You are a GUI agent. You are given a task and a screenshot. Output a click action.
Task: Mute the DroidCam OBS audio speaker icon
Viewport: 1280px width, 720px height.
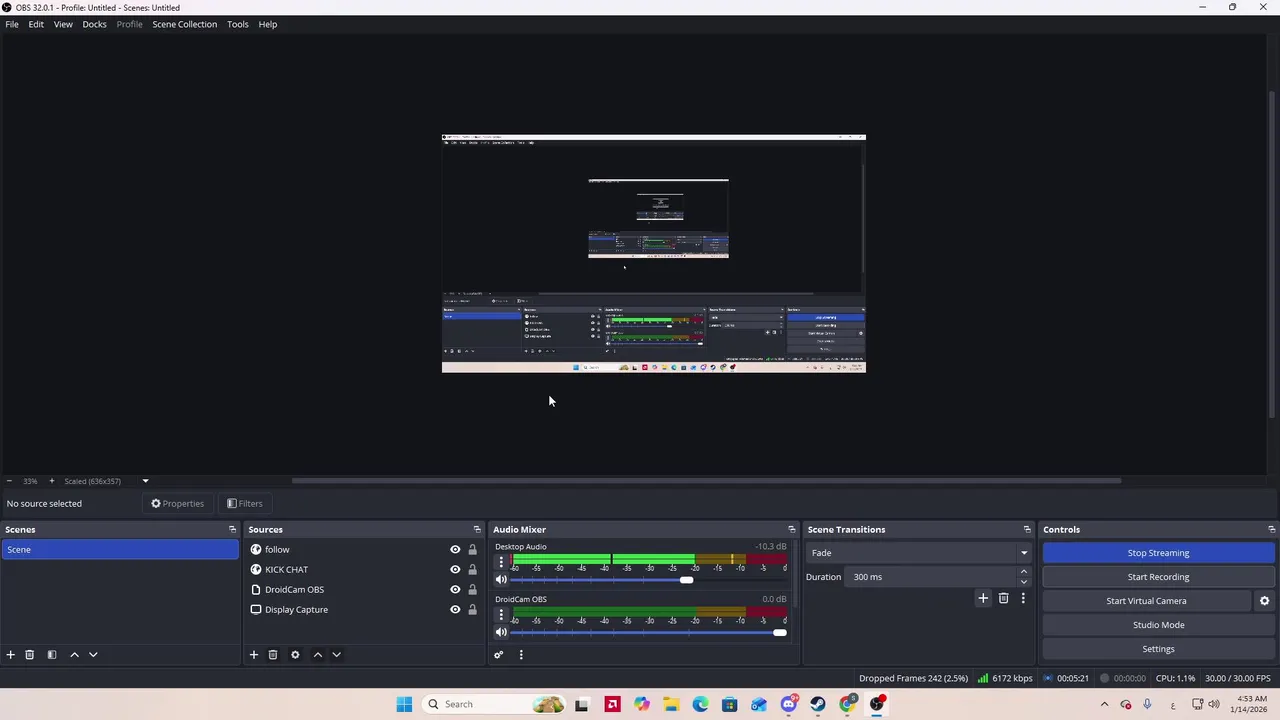coord(501,632)
